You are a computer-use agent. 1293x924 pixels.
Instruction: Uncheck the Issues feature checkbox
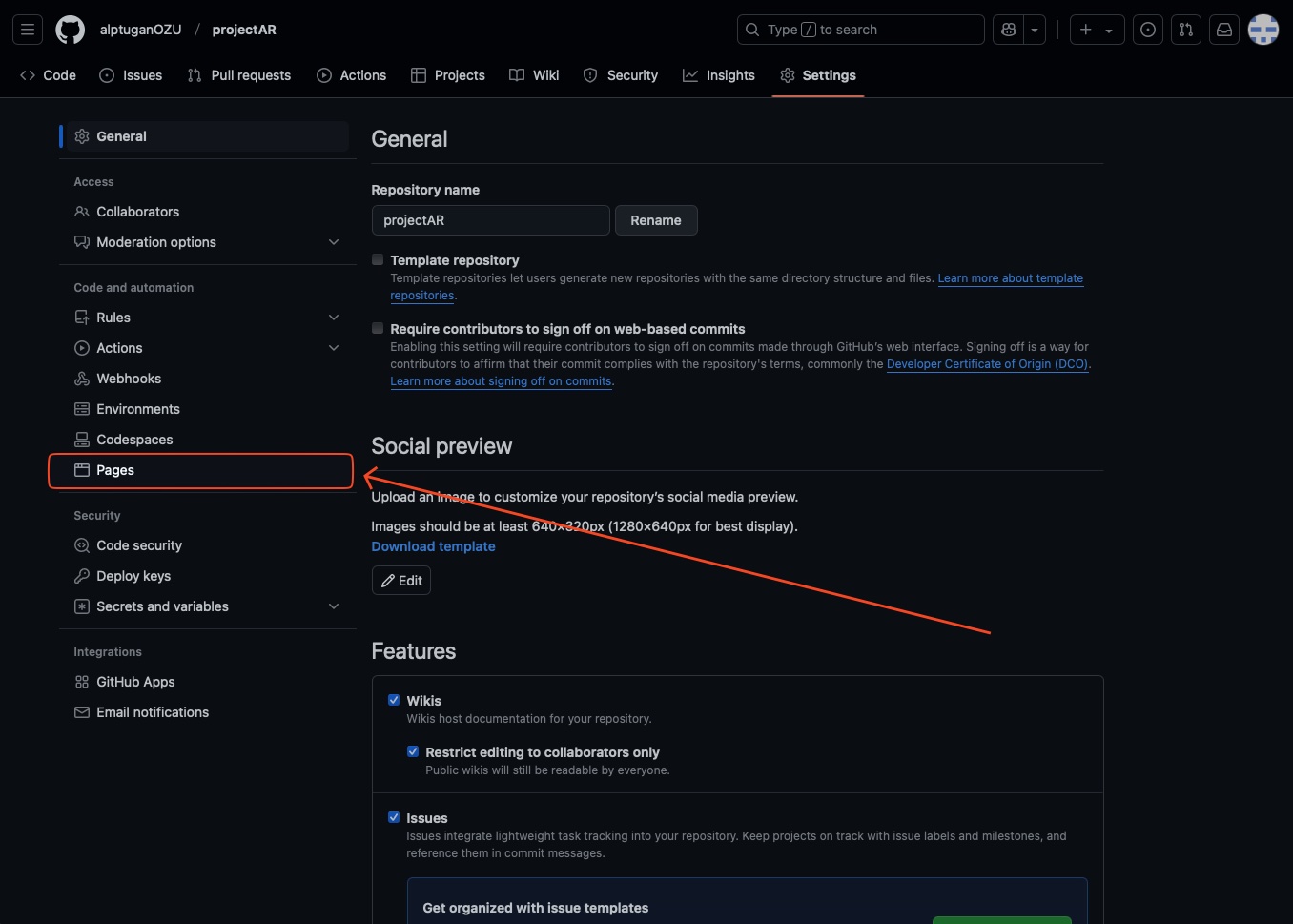(394, 817)
